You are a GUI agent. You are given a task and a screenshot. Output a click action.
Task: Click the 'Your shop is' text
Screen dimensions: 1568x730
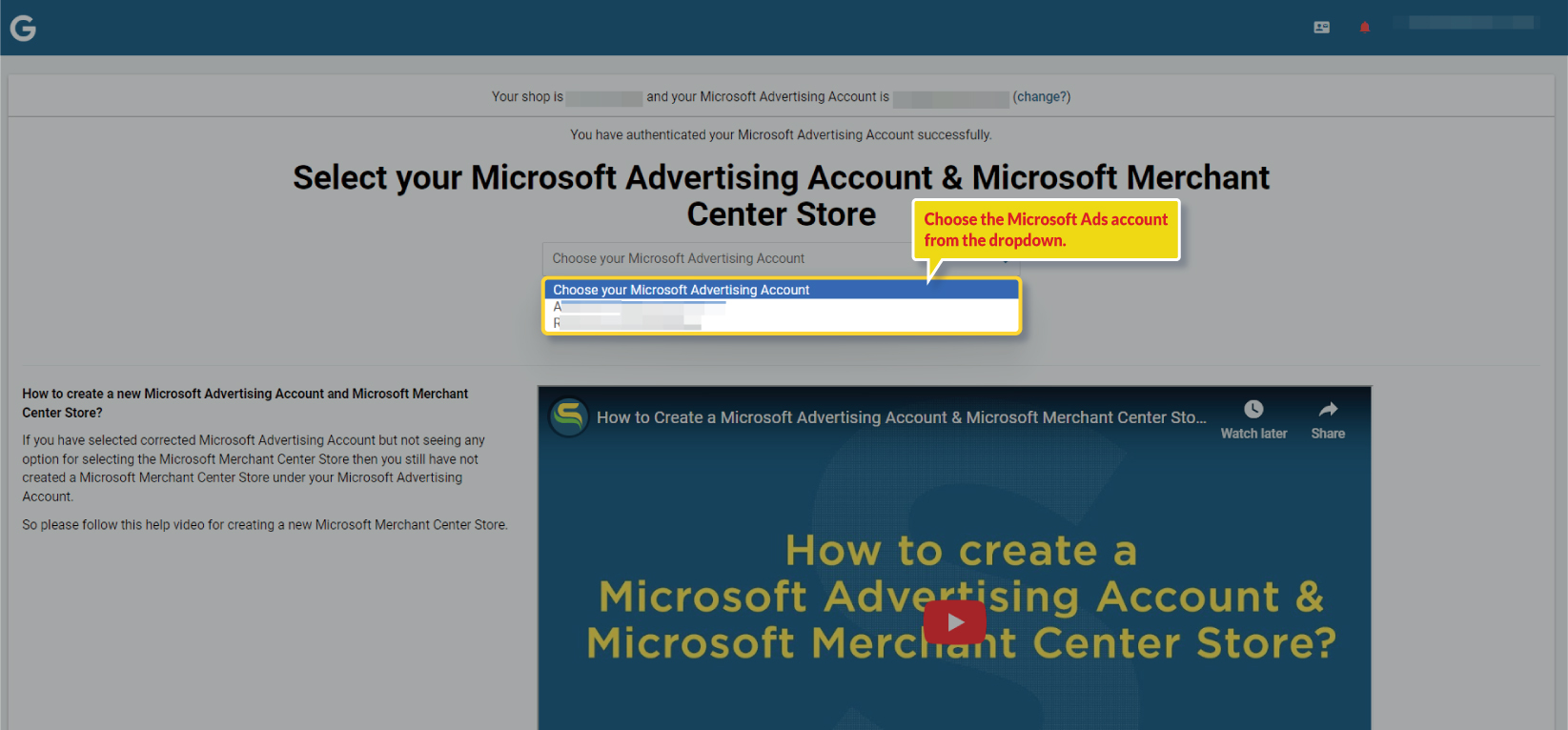tap(527, 97)
